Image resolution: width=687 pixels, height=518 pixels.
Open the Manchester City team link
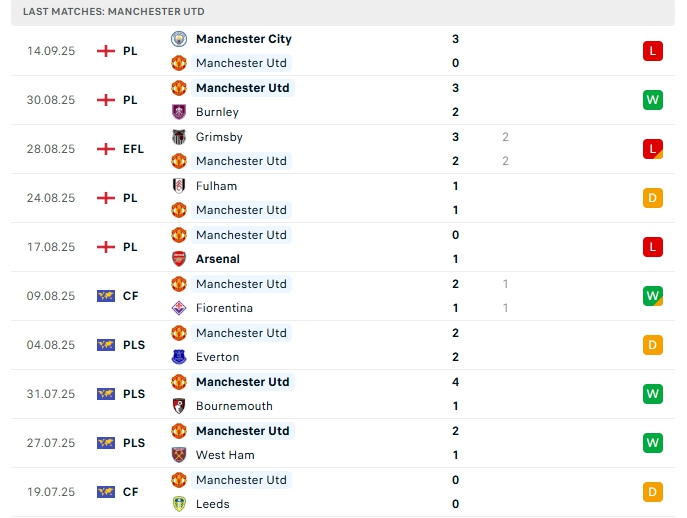(x=243, y=39)
